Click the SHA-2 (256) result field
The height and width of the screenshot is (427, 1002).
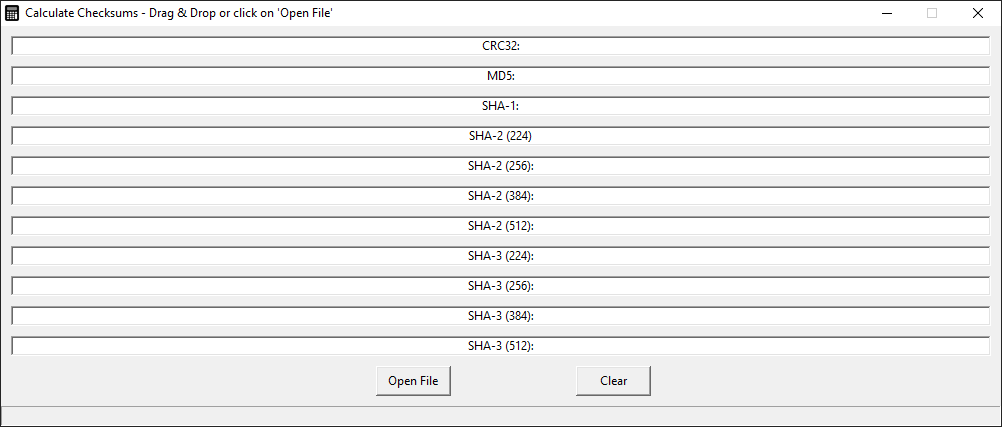click(x=500, y=166)
